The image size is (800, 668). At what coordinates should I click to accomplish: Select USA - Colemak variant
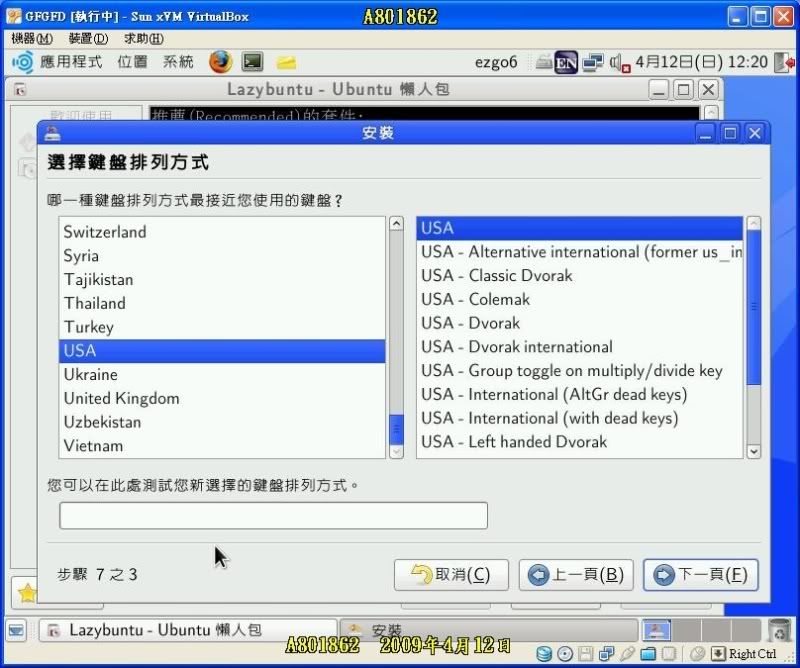pos(580,300)
